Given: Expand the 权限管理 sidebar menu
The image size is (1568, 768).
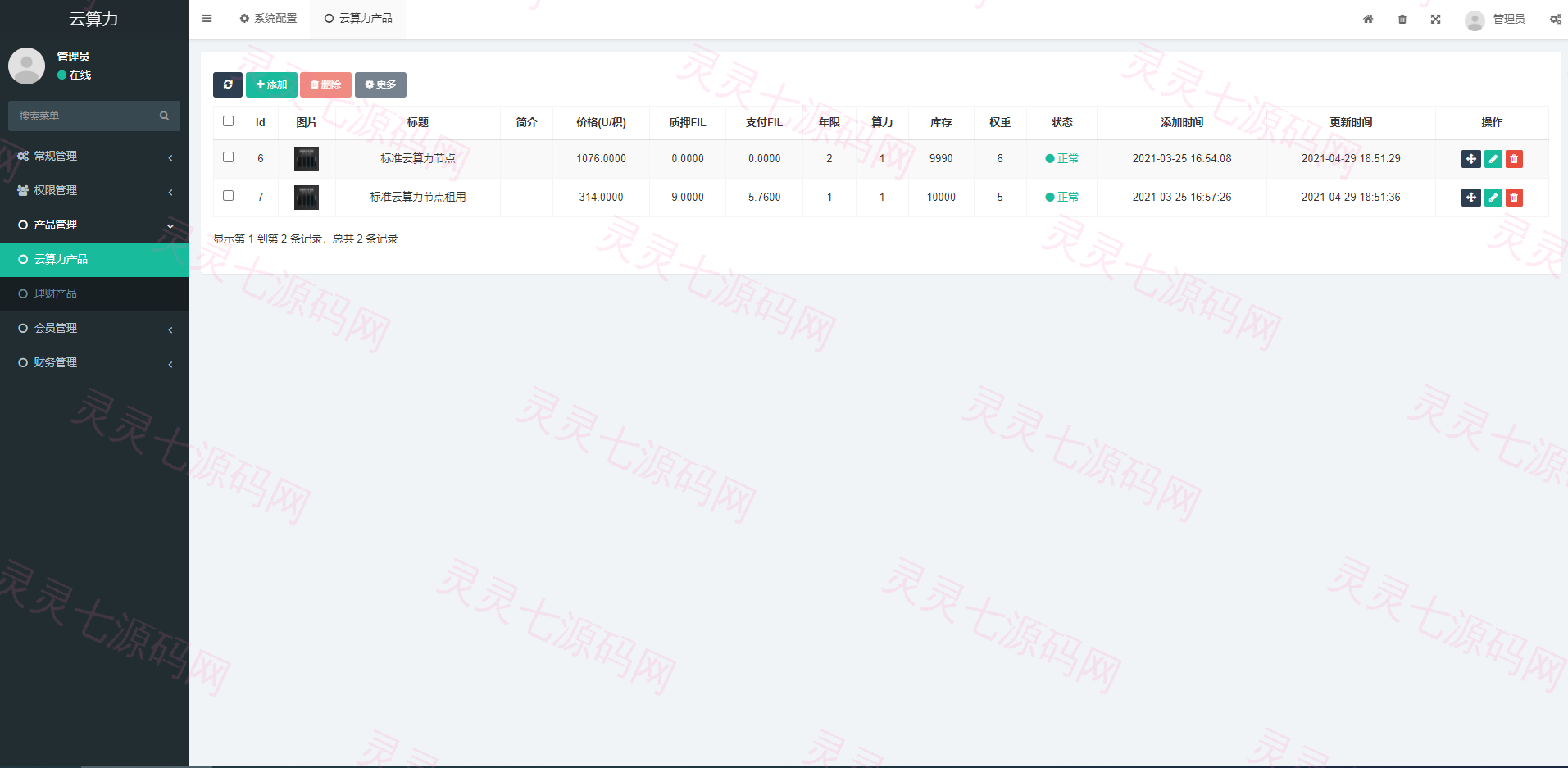Looking at the screenshot, I should (94, 190).
